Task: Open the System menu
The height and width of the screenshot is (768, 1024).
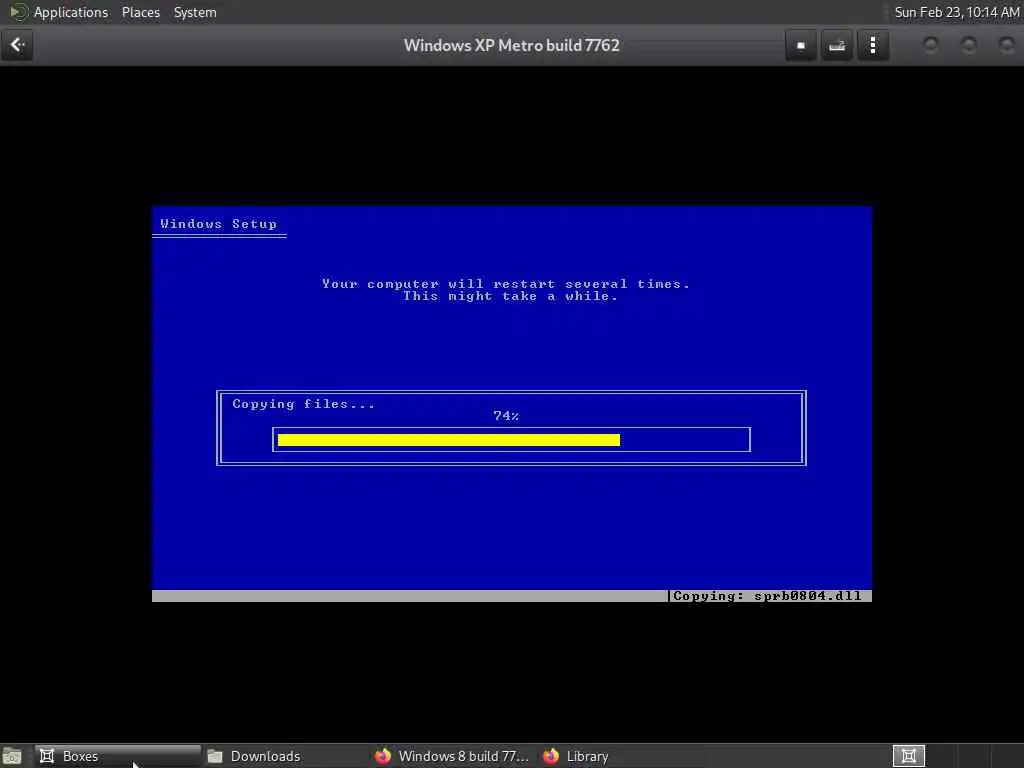Action: tap(195, 12)
